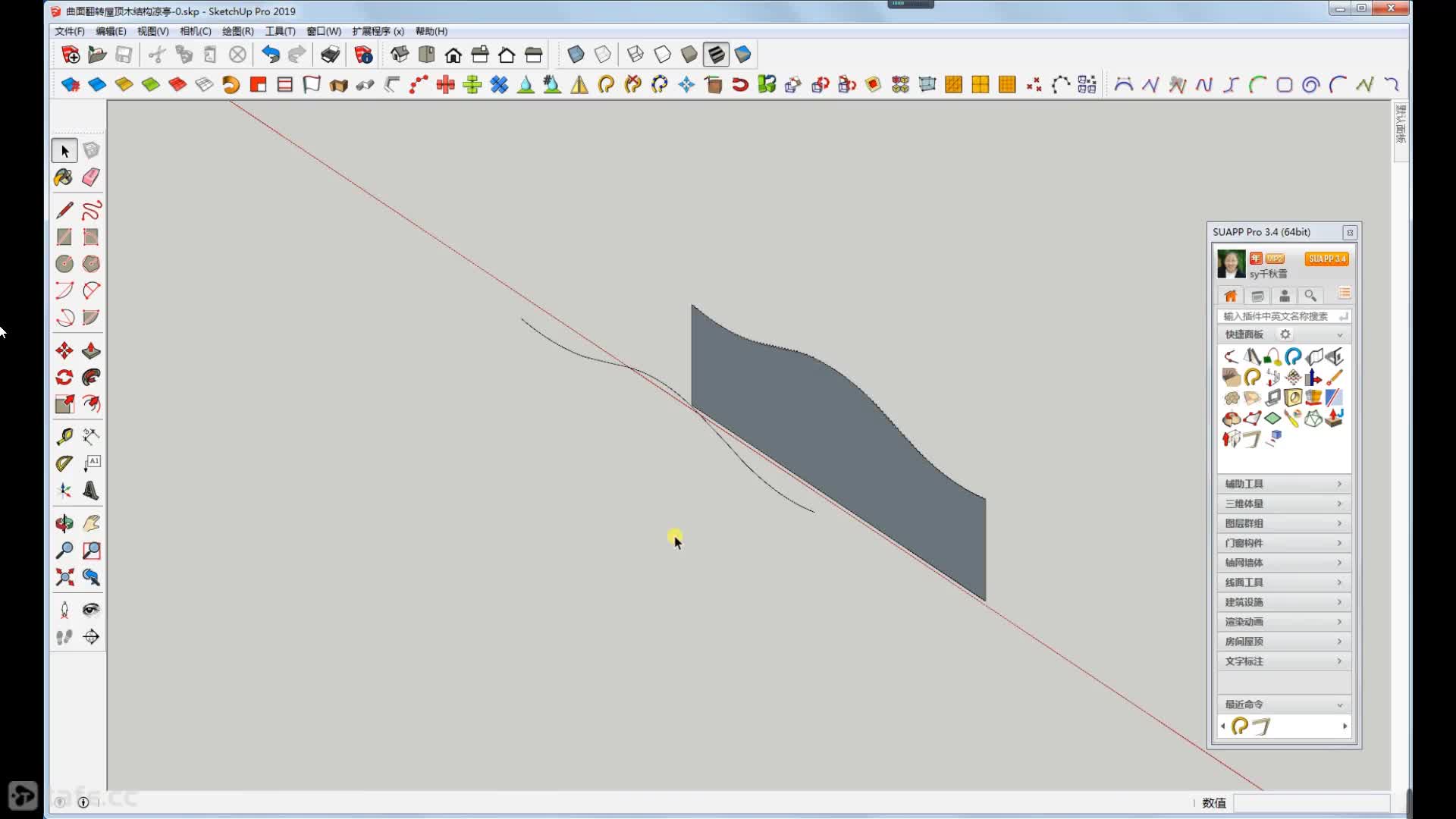Turn off Shaded With Textures style
The height and width of the screenshot is (819, 1456).
click(716, 55)
